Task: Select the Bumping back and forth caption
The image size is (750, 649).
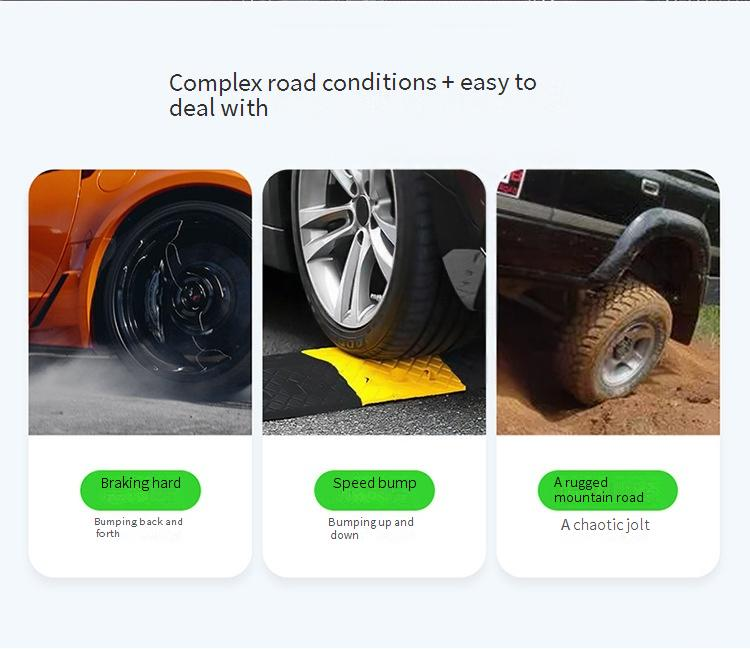Action: pos(138,528)
